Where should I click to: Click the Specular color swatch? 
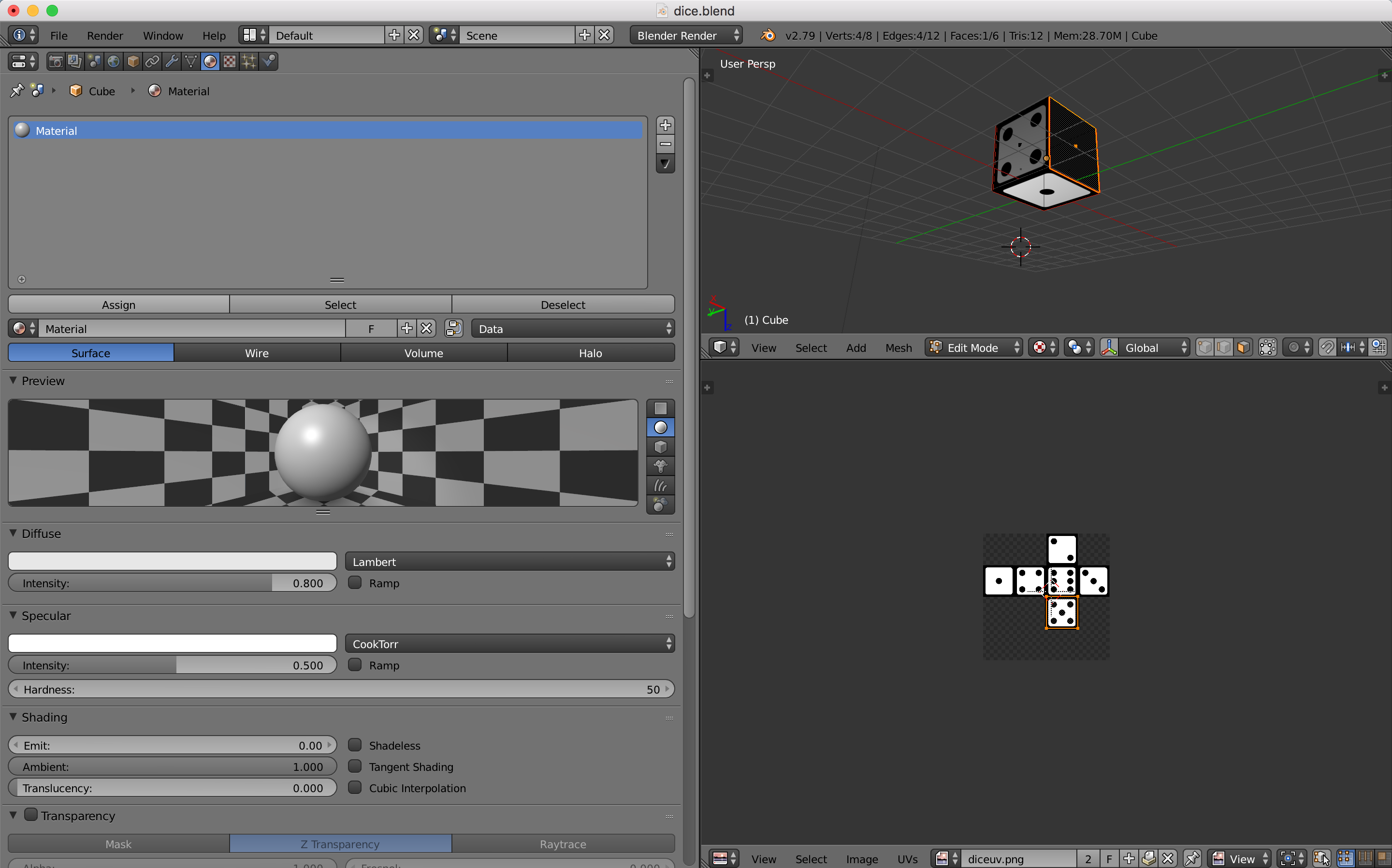(172, 643)
